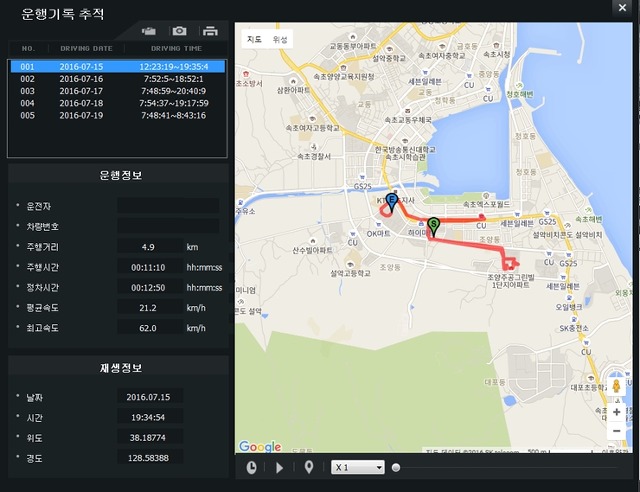Click the 평균속도 value 21.2

[x=150, y=308]
